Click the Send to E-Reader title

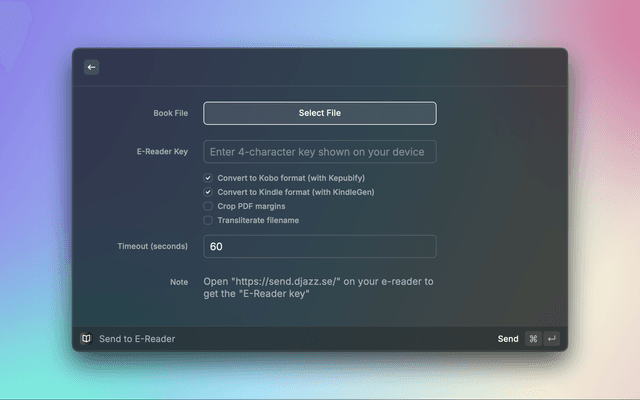(137, 339)
